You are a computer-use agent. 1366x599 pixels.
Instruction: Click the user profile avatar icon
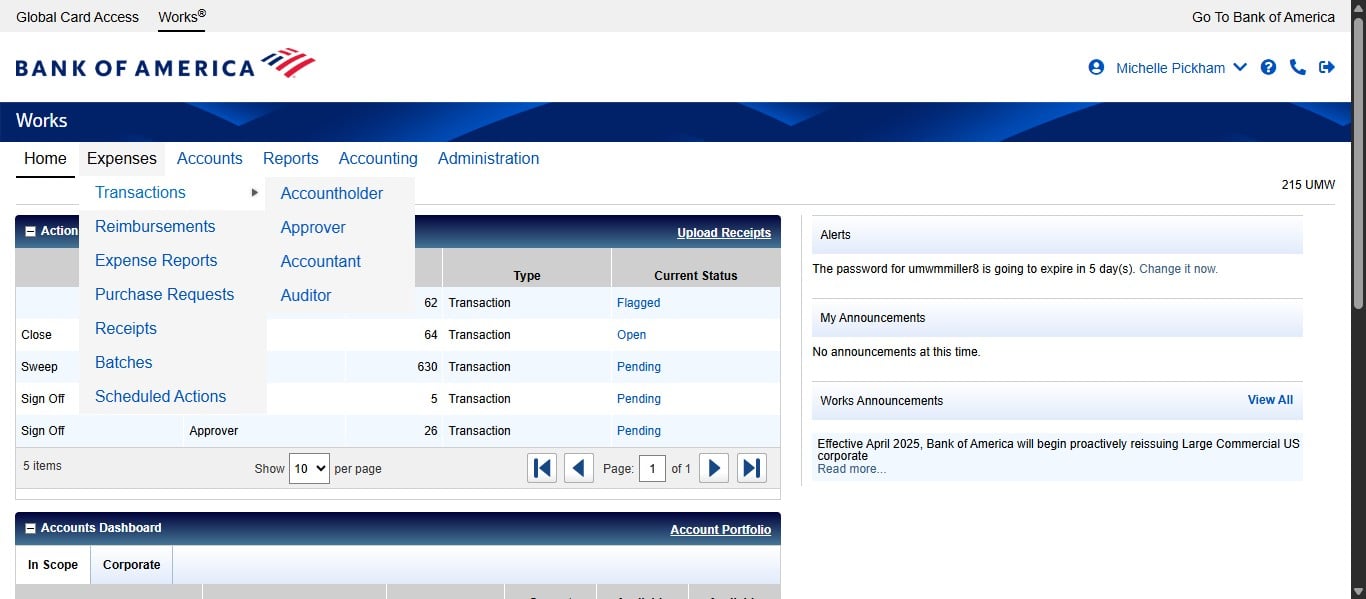(1096, 68)
